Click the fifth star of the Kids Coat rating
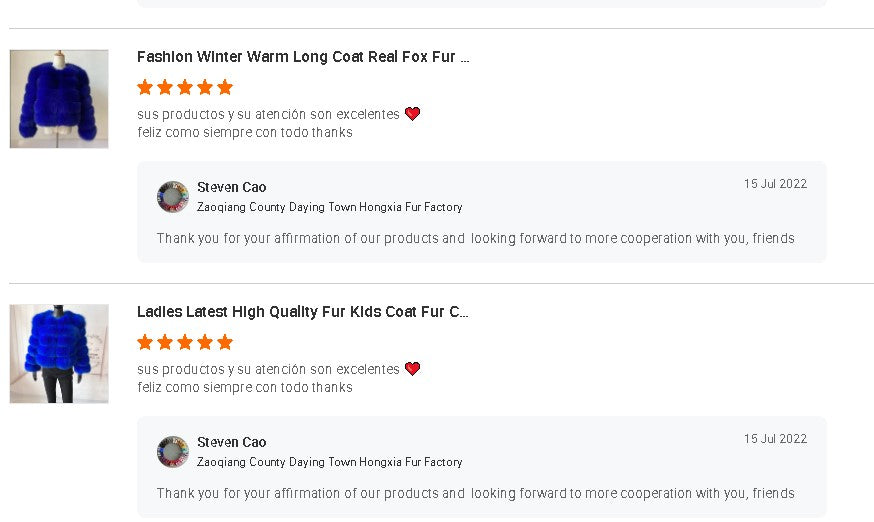Image resolution: width=874 pixels, height=522 pixels. click(225, 342)
